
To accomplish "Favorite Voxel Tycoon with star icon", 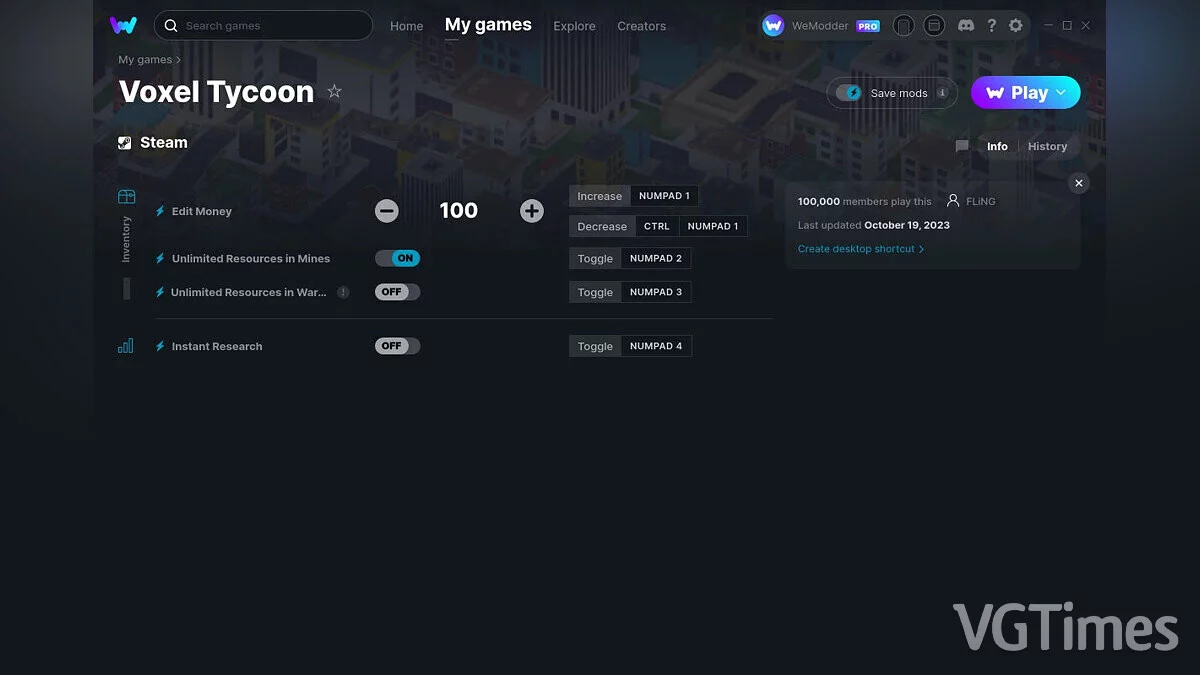I will point(335,92).
